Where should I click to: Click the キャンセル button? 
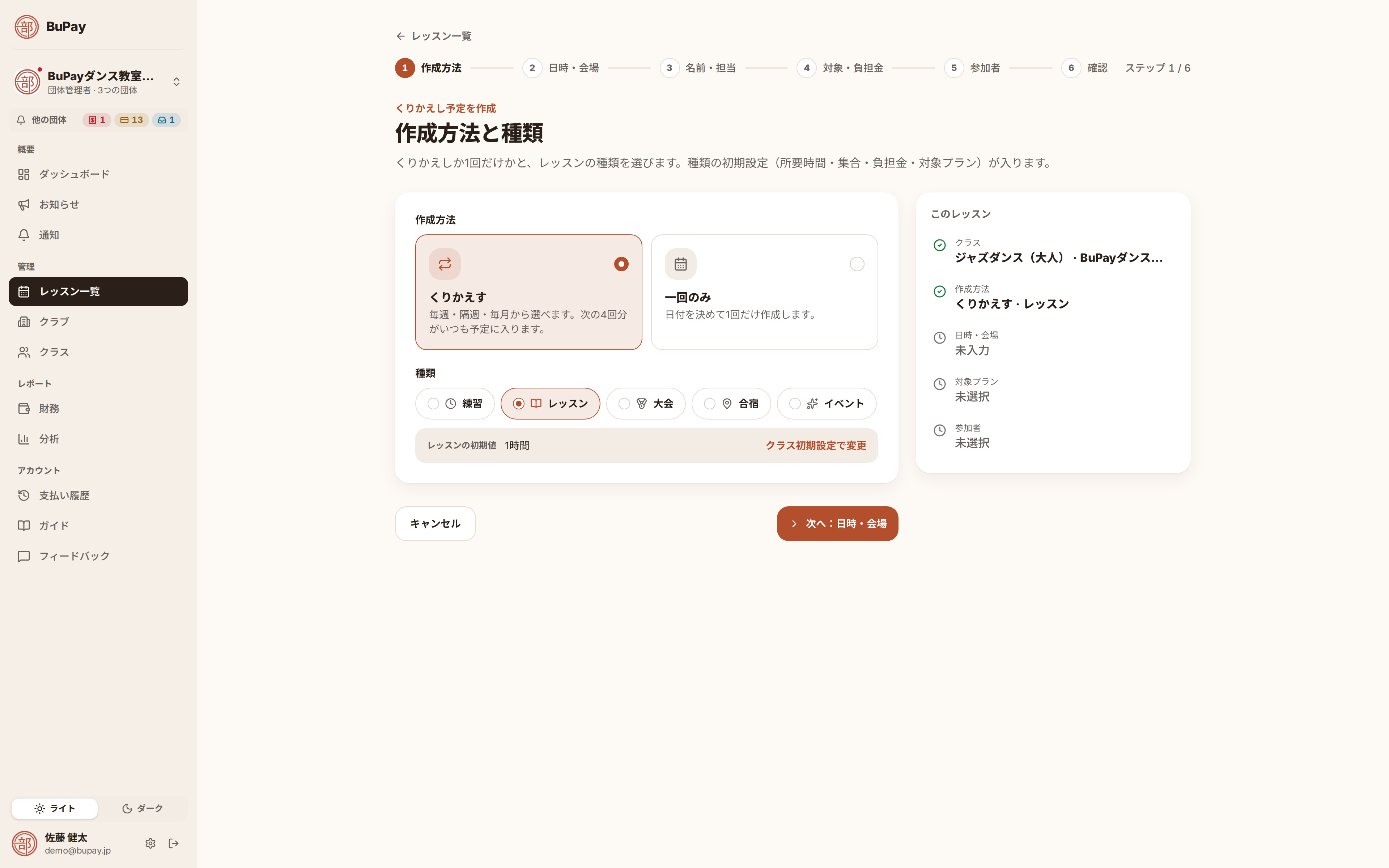click(435, 524)
